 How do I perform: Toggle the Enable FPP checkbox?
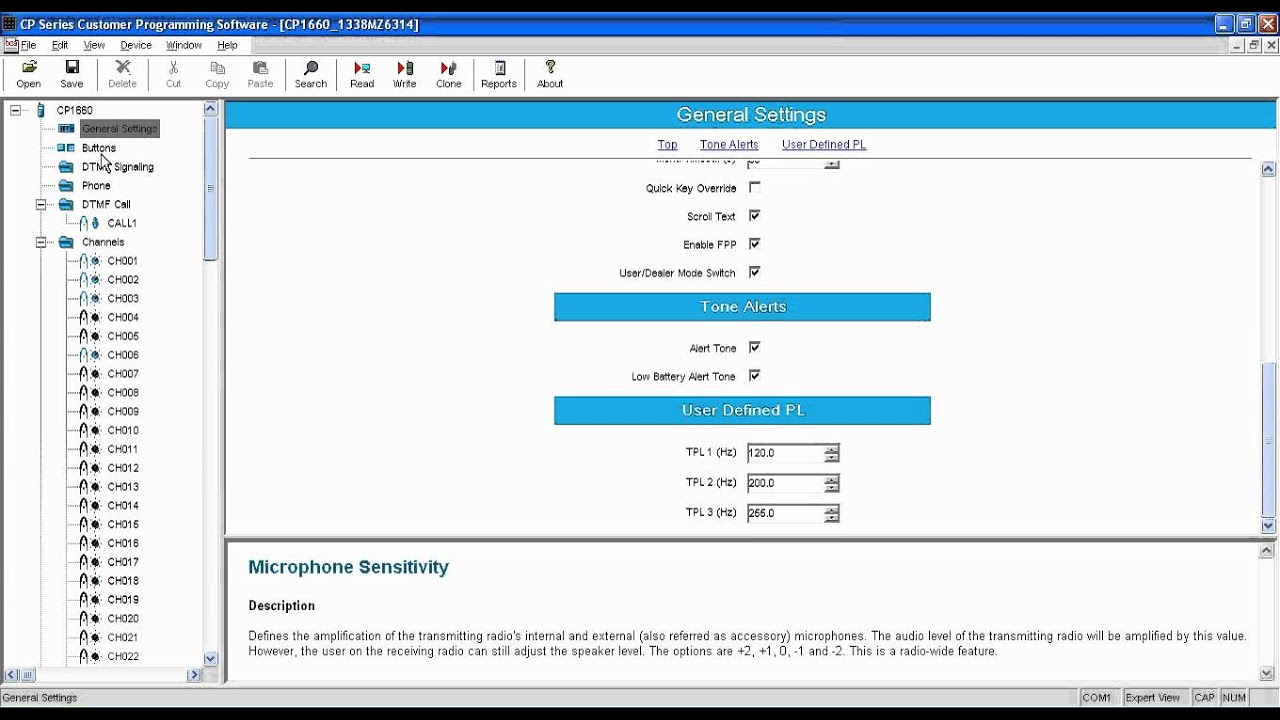pyautogui.click(x=755, y=244)
